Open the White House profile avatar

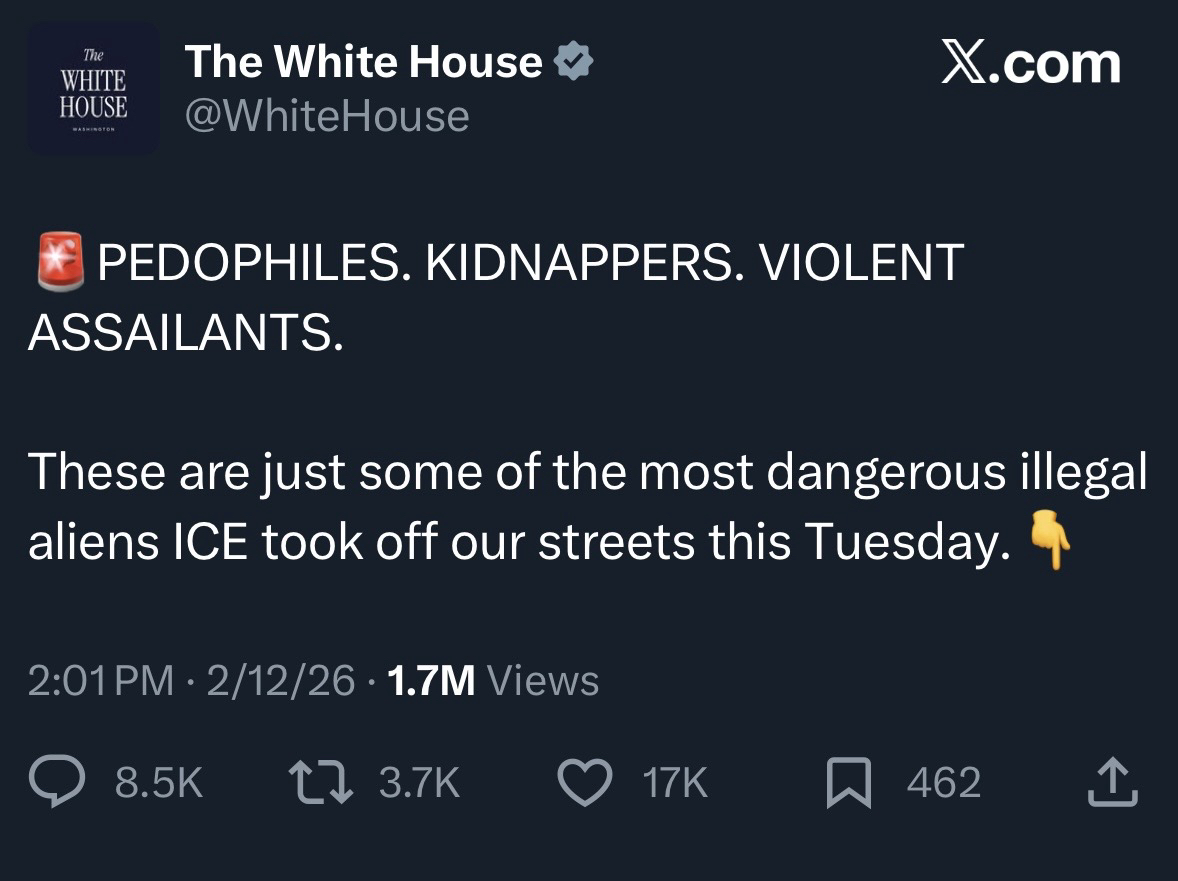93,89
